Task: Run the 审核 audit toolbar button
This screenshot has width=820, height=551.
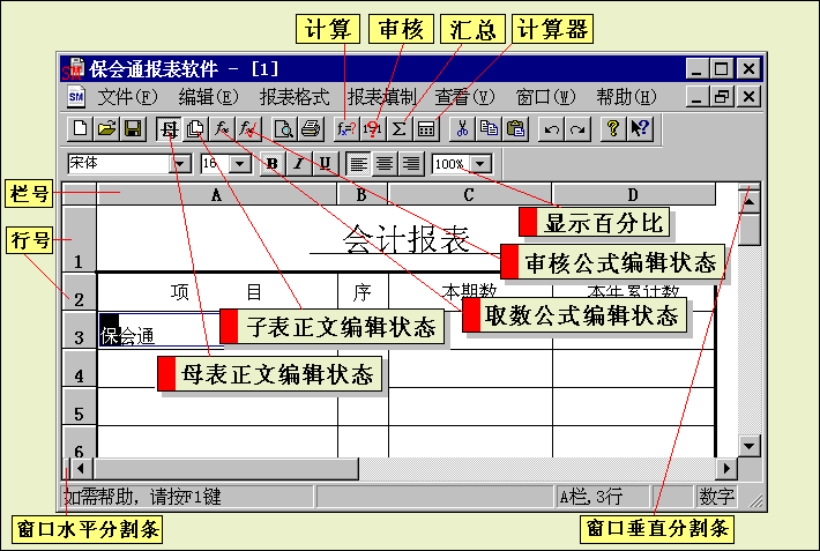Action: (372, 129)
